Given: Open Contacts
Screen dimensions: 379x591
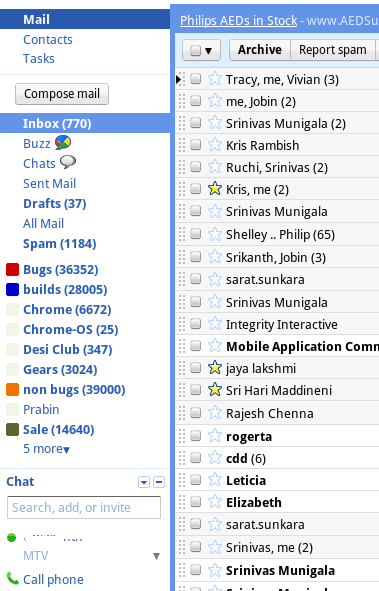Looking at the screenshot, I should click(x=48, y=39).
